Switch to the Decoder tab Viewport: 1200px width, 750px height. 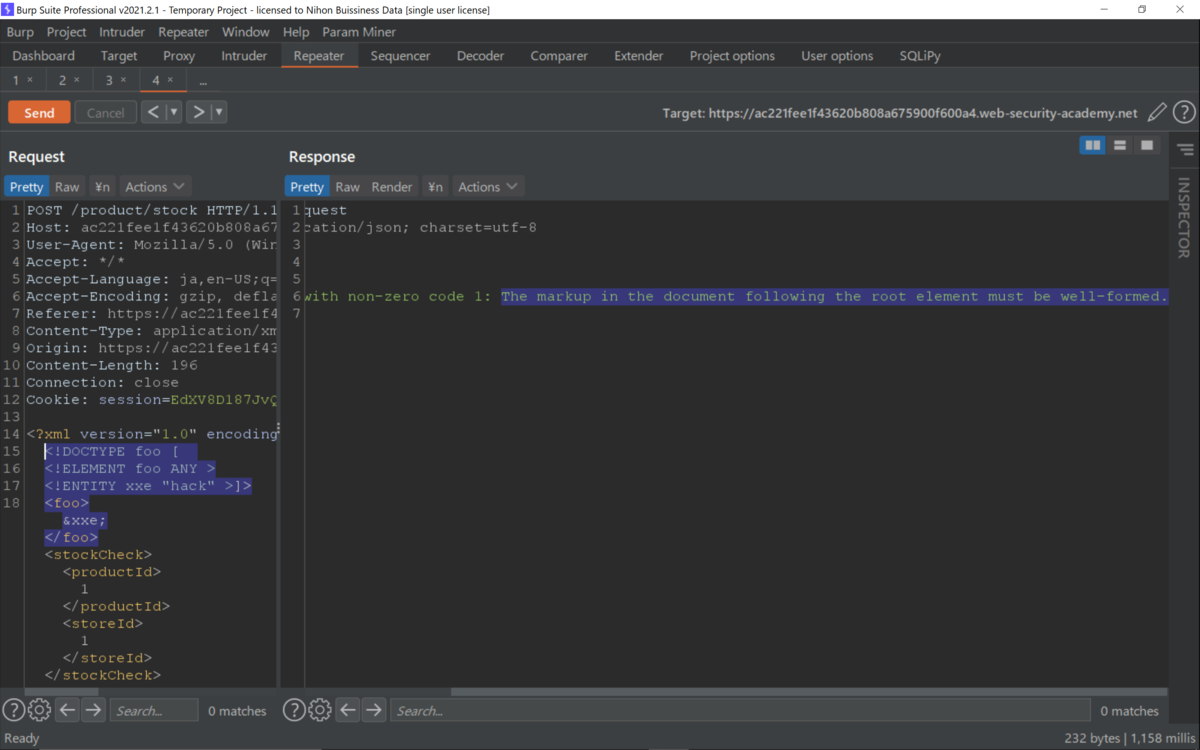[x=480, y=56]
